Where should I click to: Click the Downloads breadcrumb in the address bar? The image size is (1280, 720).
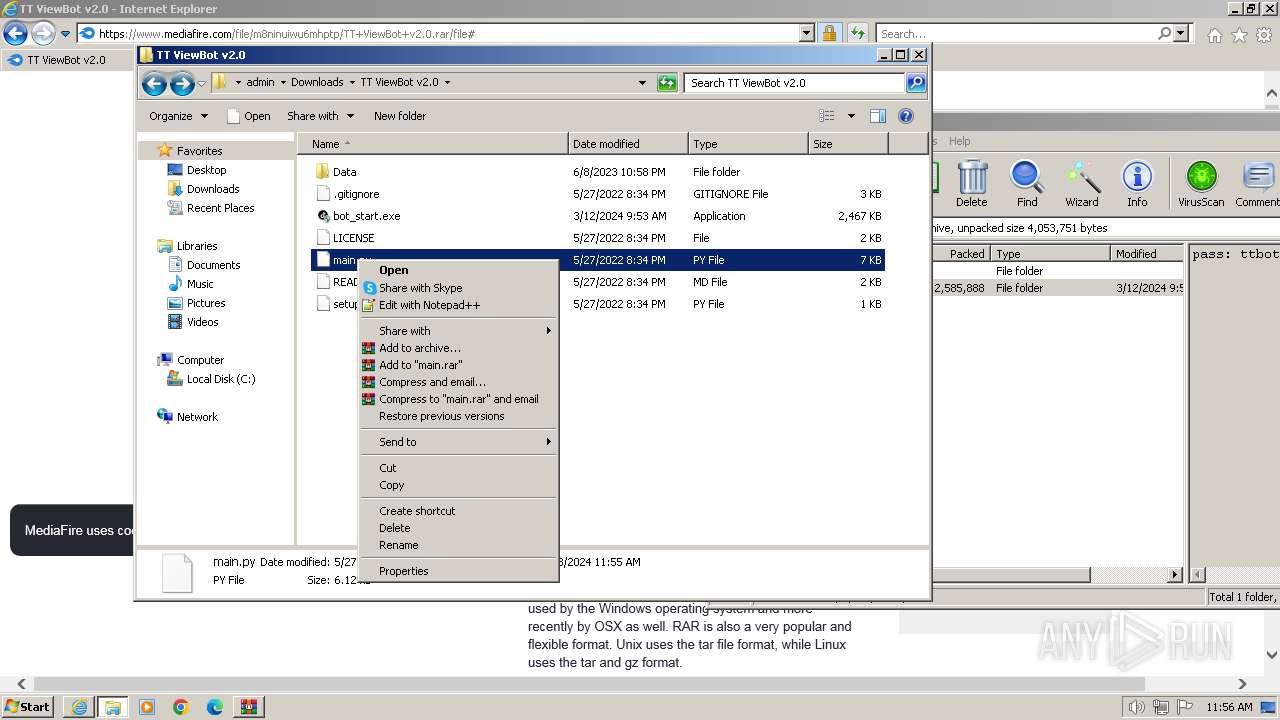[317, 83]
